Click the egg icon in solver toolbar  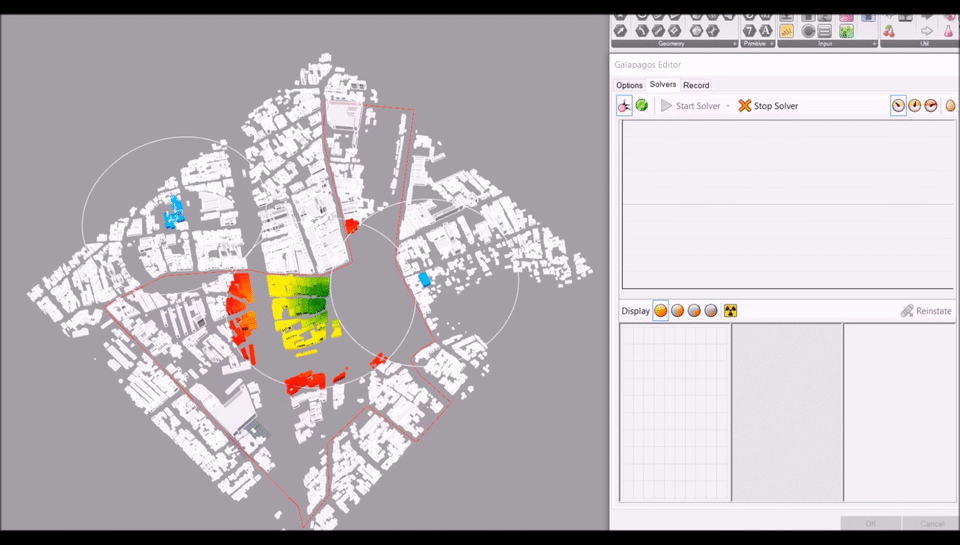pyautogui.click(x=950, y=105)
